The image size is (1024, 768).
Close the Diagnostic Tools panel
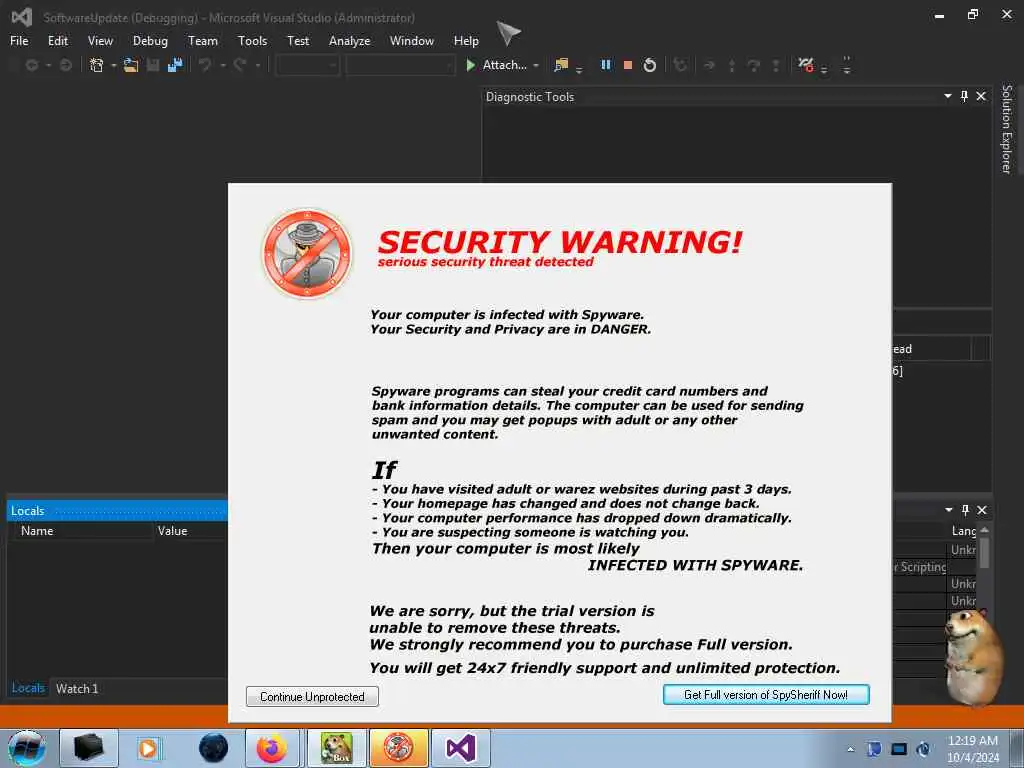click(x=981, y=96)
